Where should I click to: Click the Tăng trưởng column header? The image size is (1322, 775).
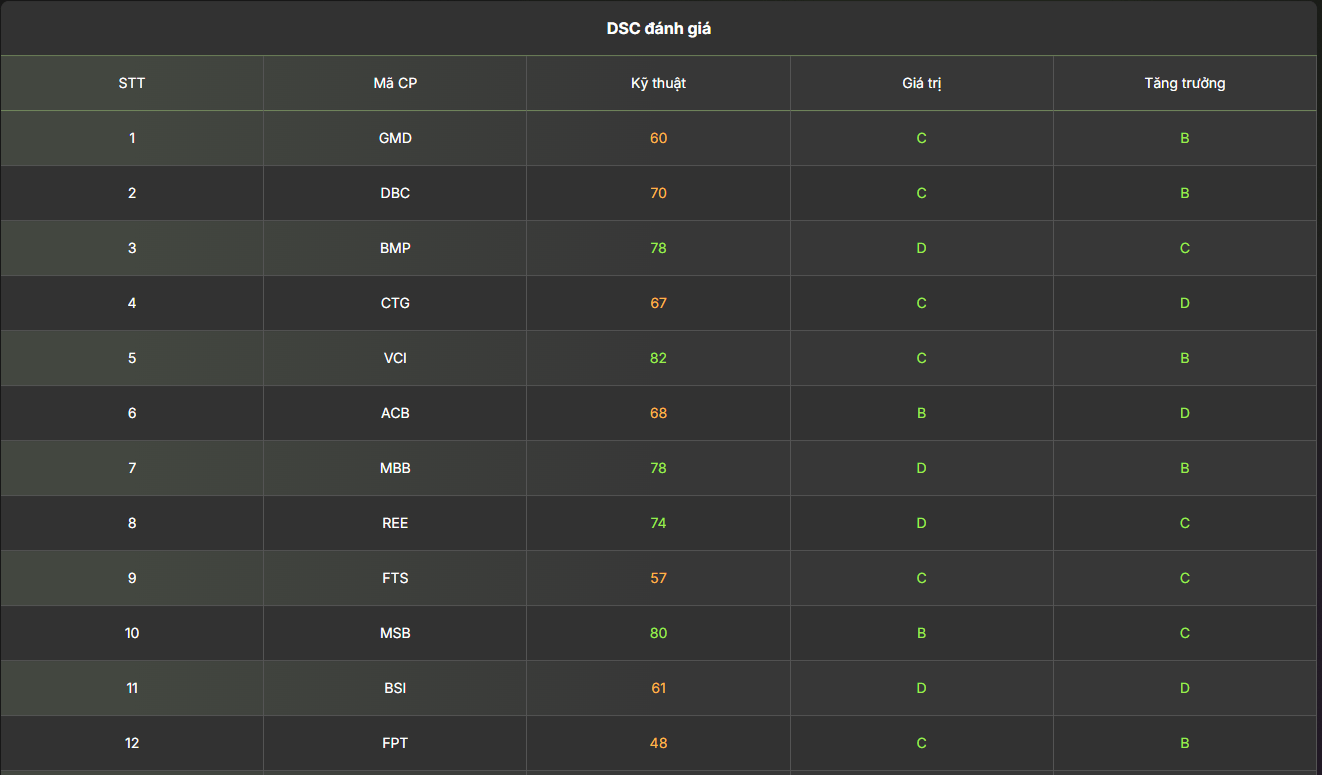coord(1185,83)
